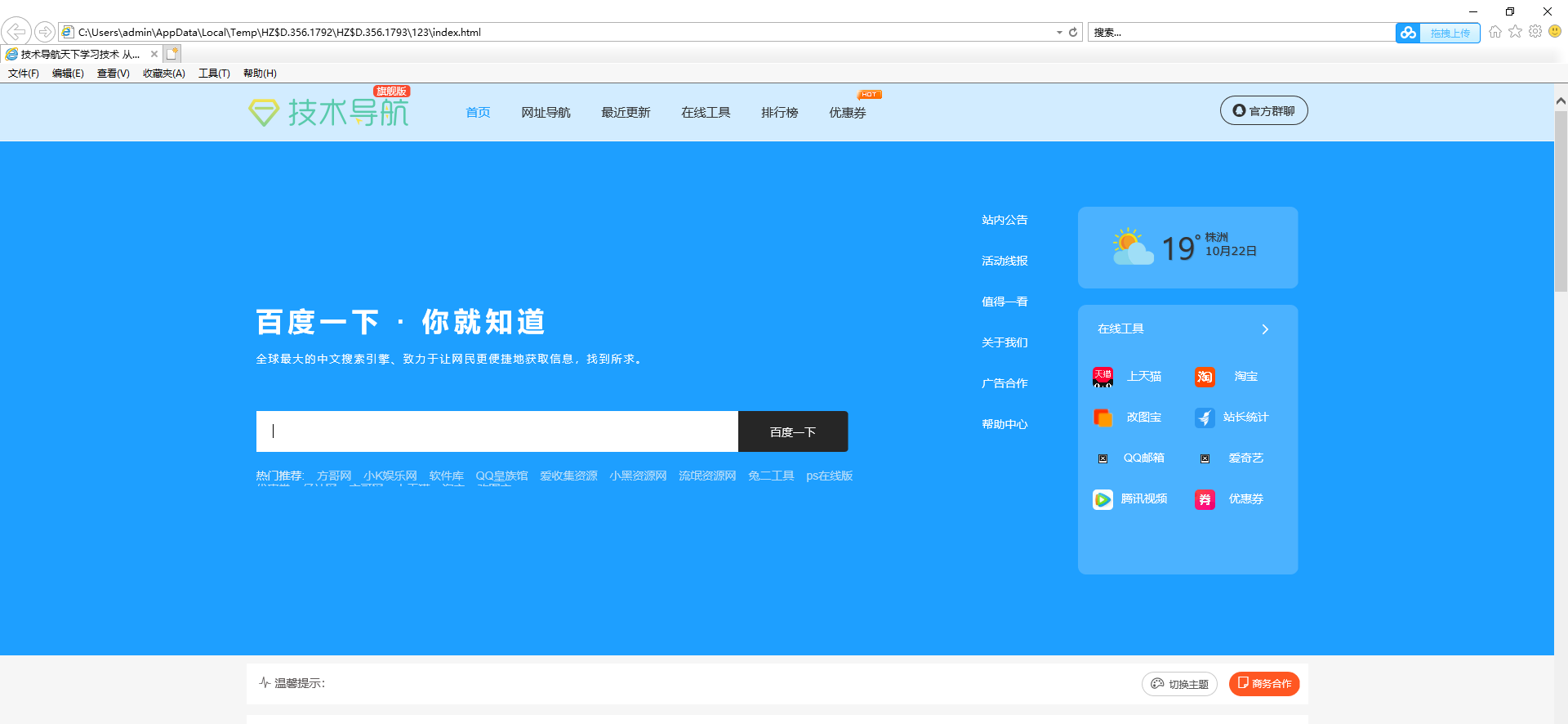Click the browser home icon
The image size is (1568, 724).
click(1495, 32)
